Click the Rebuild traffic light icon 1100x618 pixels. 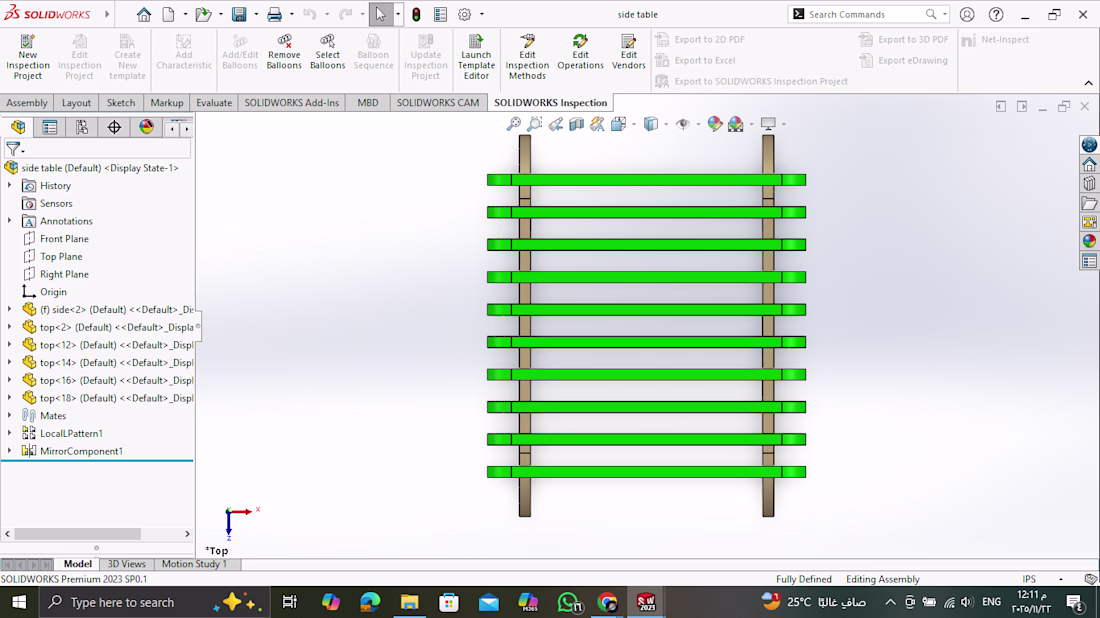(x=416, y=14)
